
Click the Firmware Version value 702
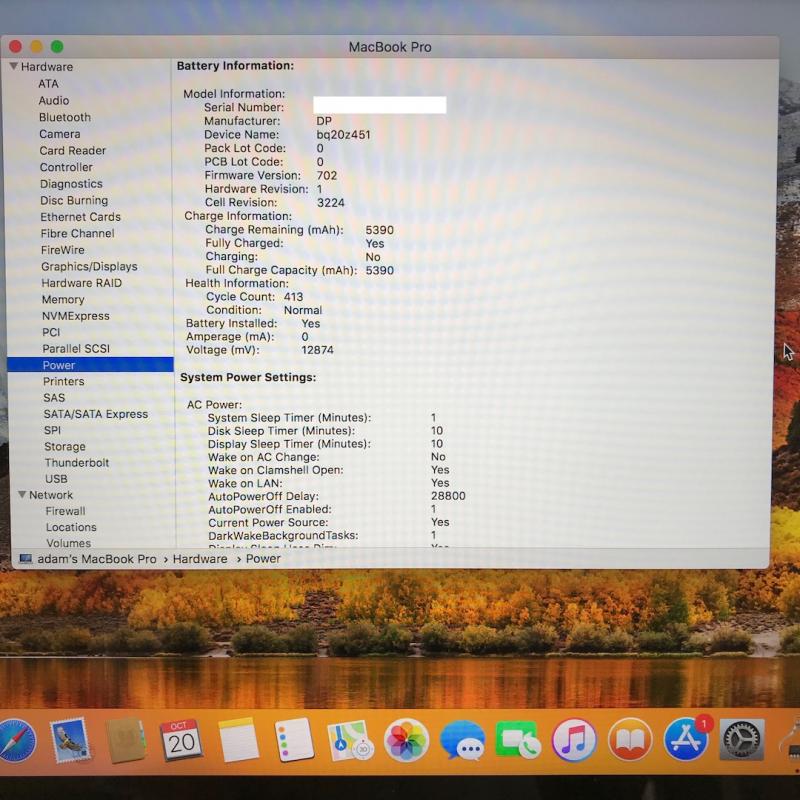click(x=327, y=176)
